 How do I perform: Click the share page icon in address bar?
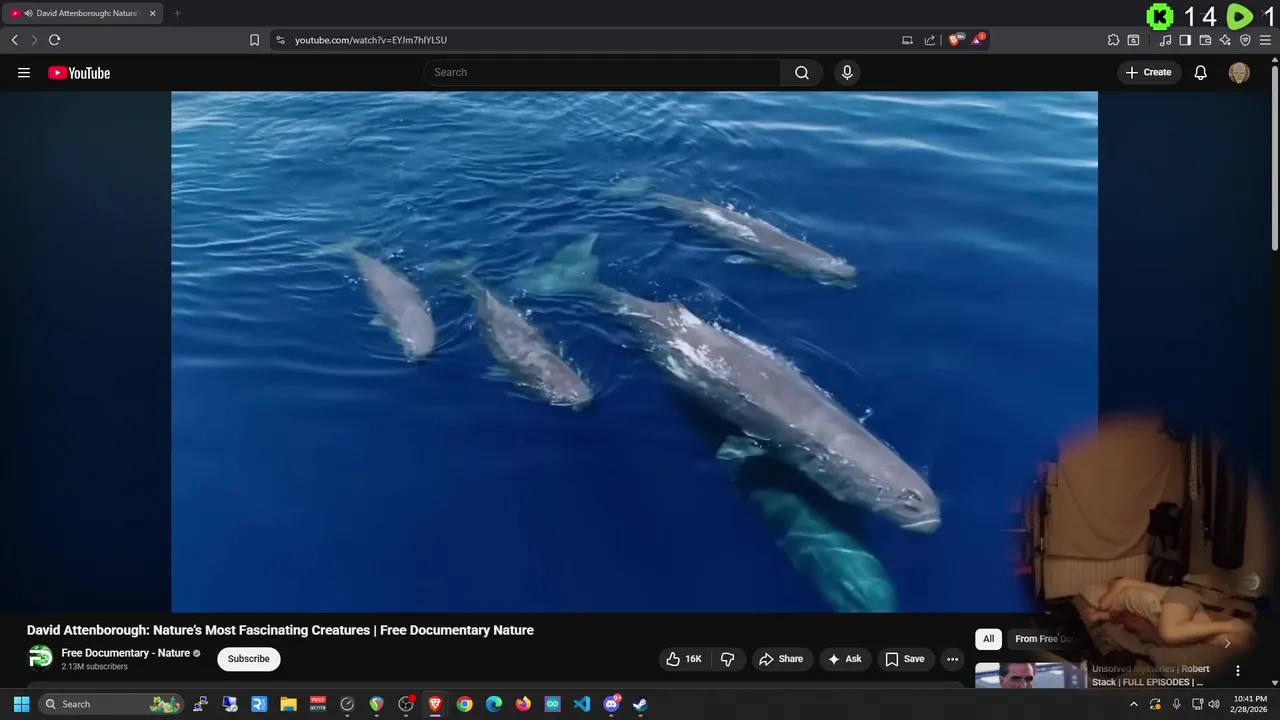tap(930, 40)
